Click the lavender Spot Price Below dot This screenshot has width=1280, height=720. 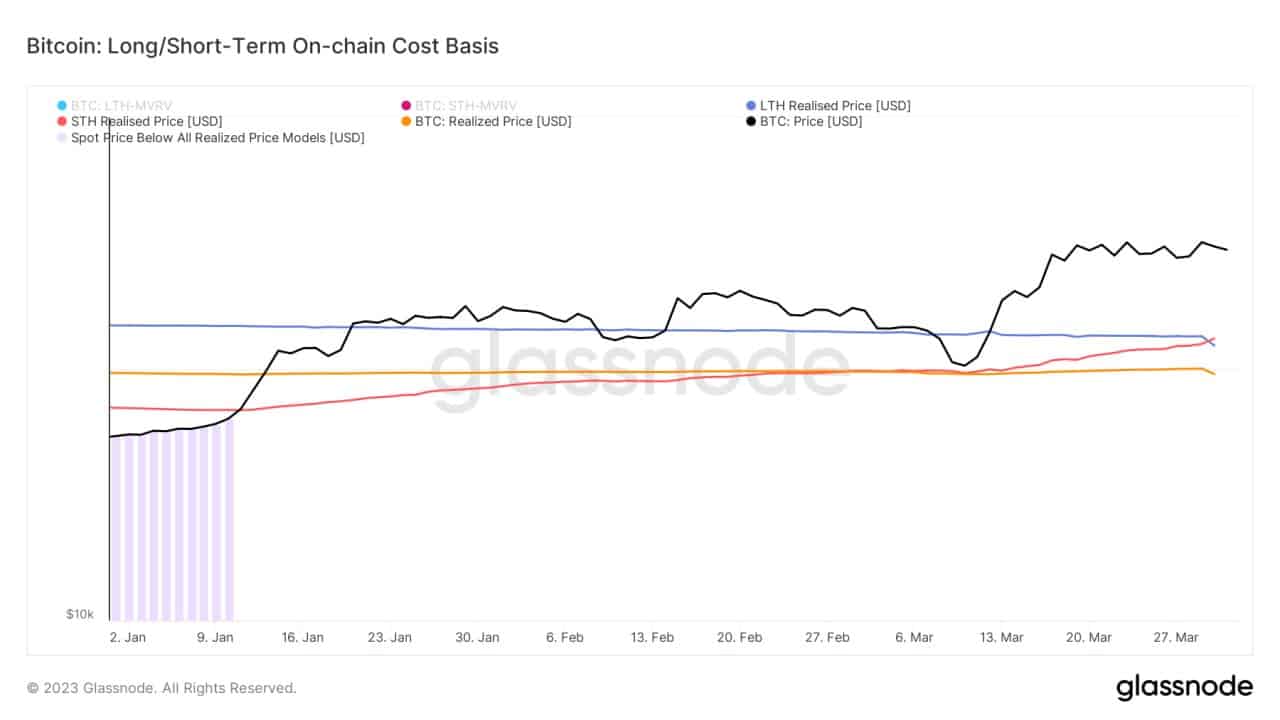pyautogui.click(x=61, y=137)
